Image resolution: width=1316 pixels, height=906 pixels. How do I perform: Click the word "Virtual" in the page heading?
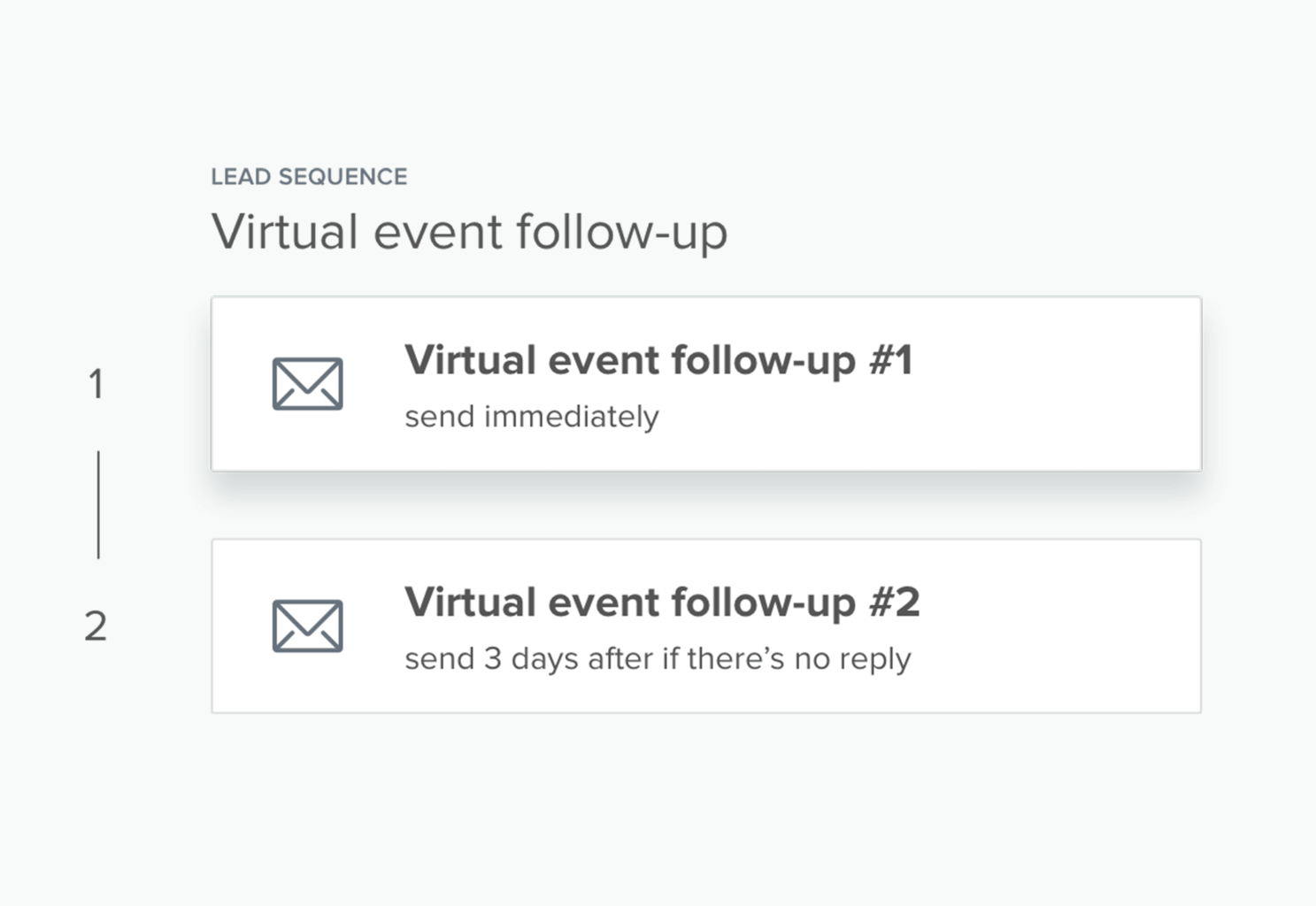(285, 231)
